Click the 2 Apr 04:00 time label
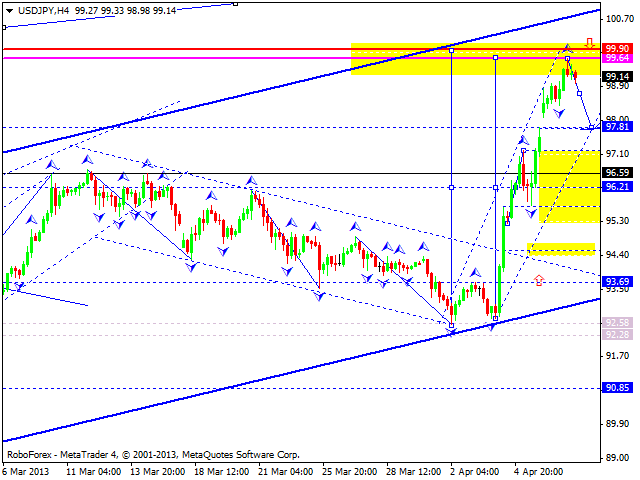Image resolution: width=640 pixels, height=480 pixels. click(x=475, y=472)
